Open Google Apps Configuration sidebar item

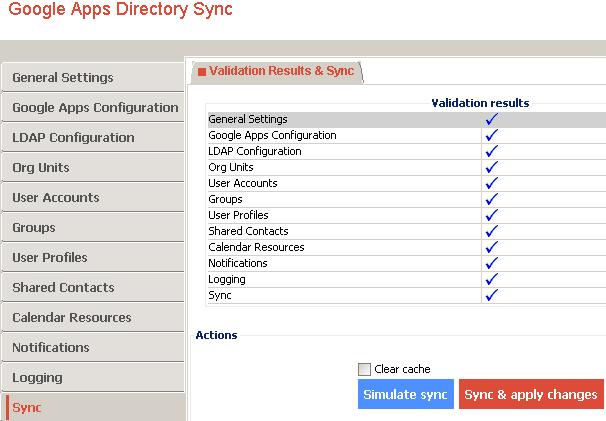(x=93, y=107)
